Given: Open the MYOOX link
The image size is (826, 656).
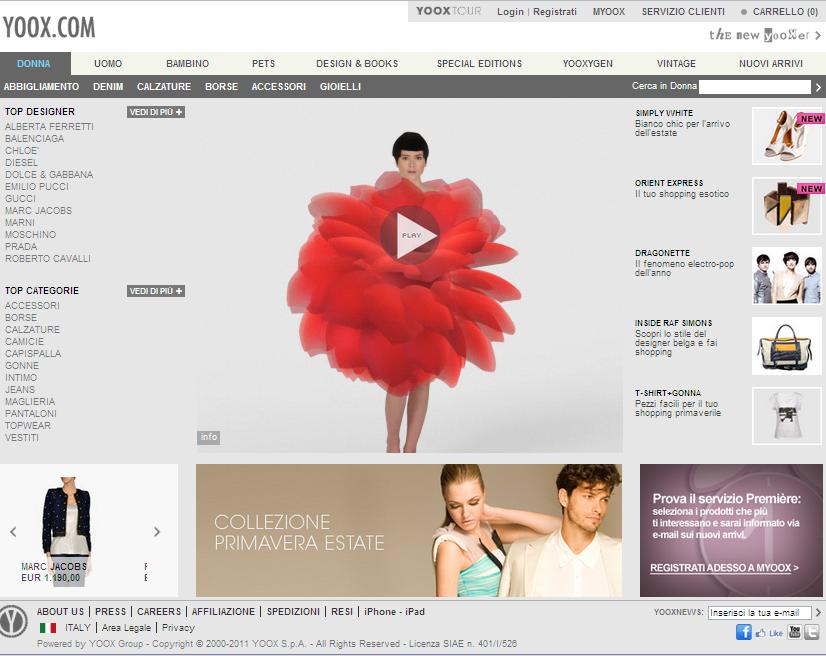Looking at the screenshot, I should (x=608, y=12).
